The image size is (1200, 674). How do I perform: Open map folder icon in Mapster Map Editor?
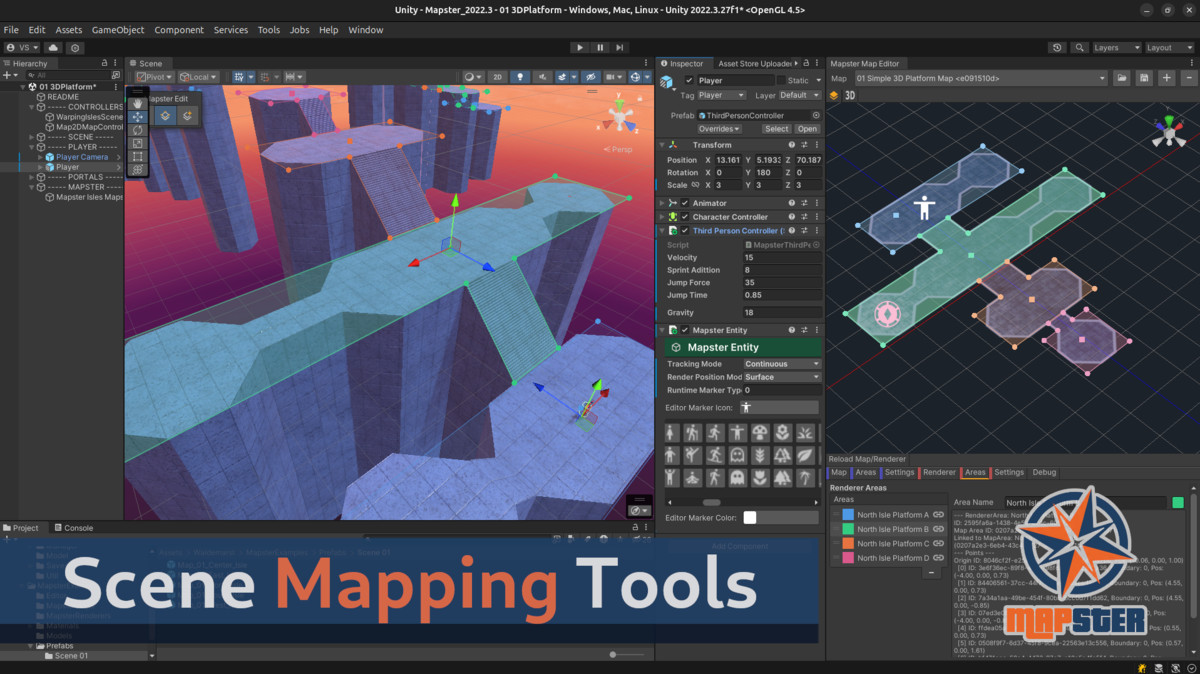(x=1122, y=78)
